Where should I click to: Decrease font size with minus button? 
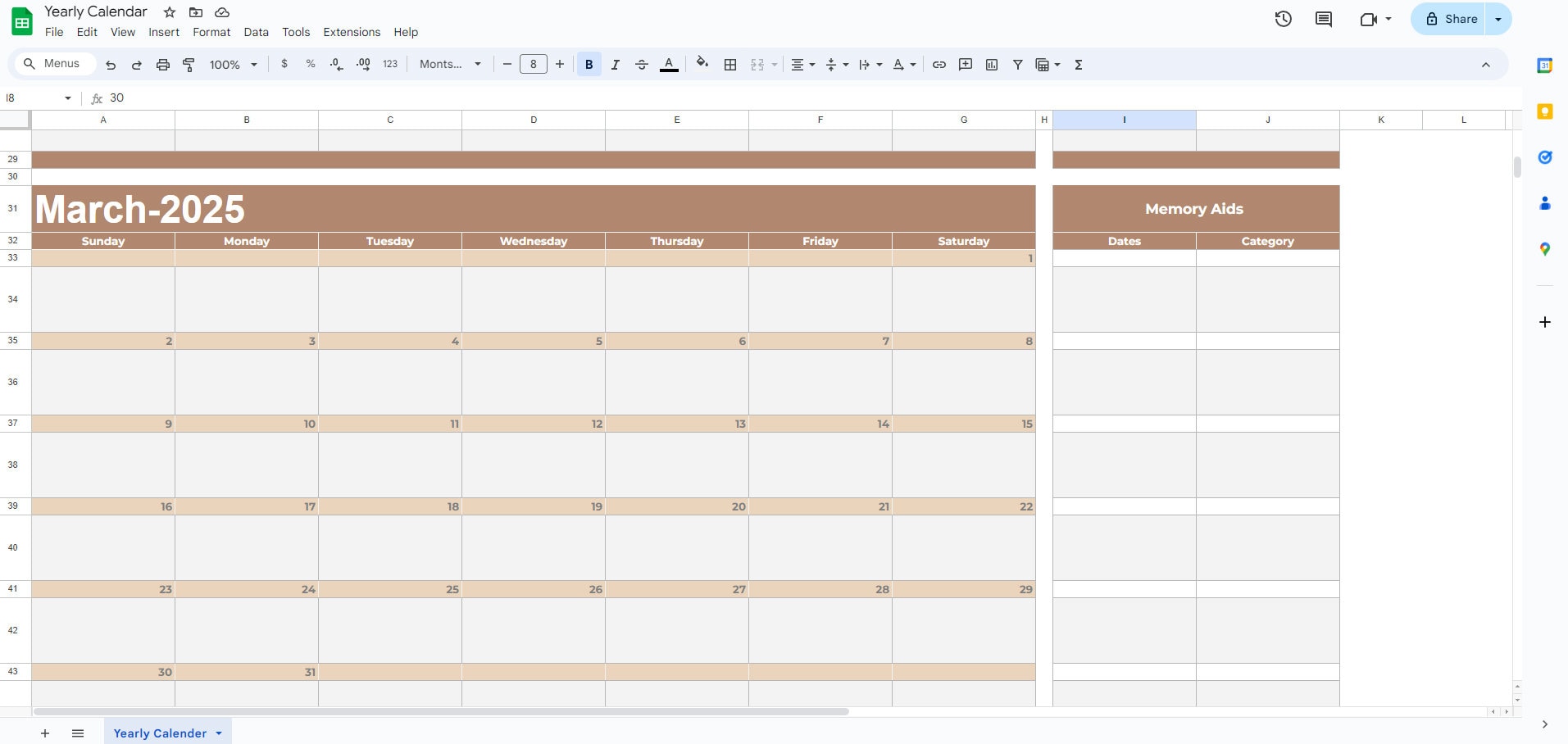(507, 64)
